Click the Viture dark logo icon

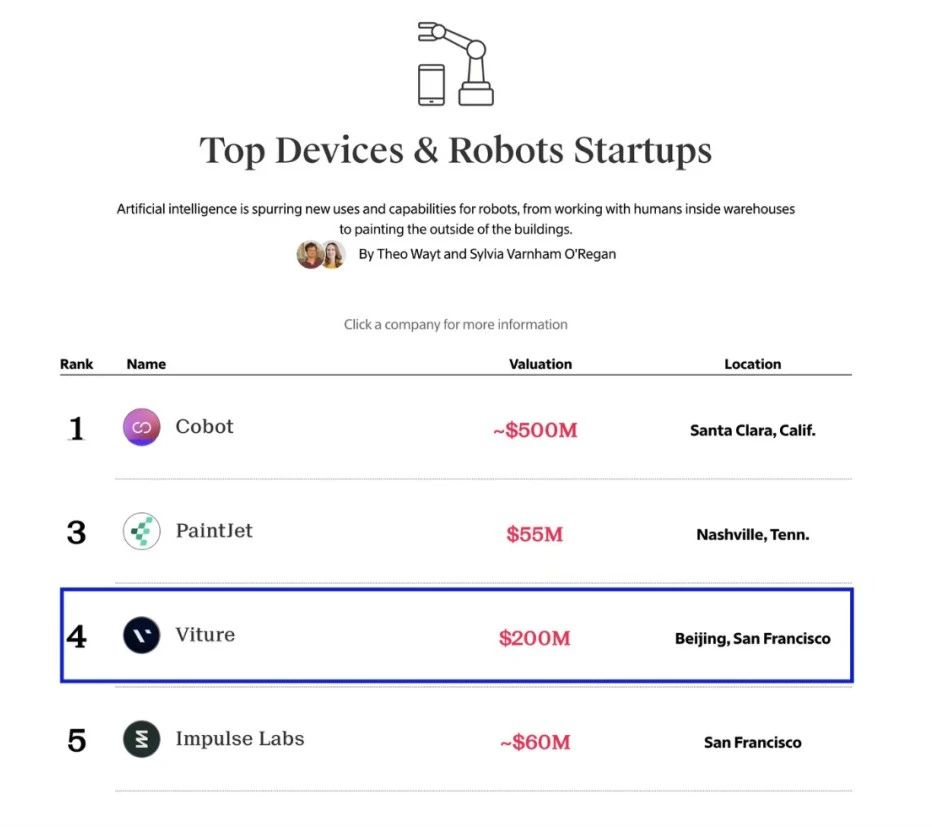(141, 635)
